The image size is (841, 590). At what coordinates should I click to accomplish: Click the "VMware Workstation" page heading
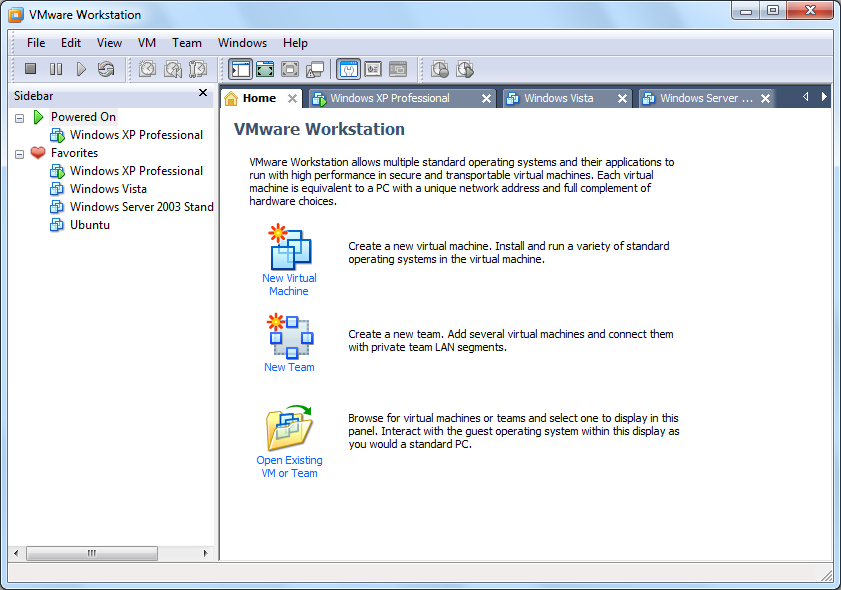click(319, 129)
